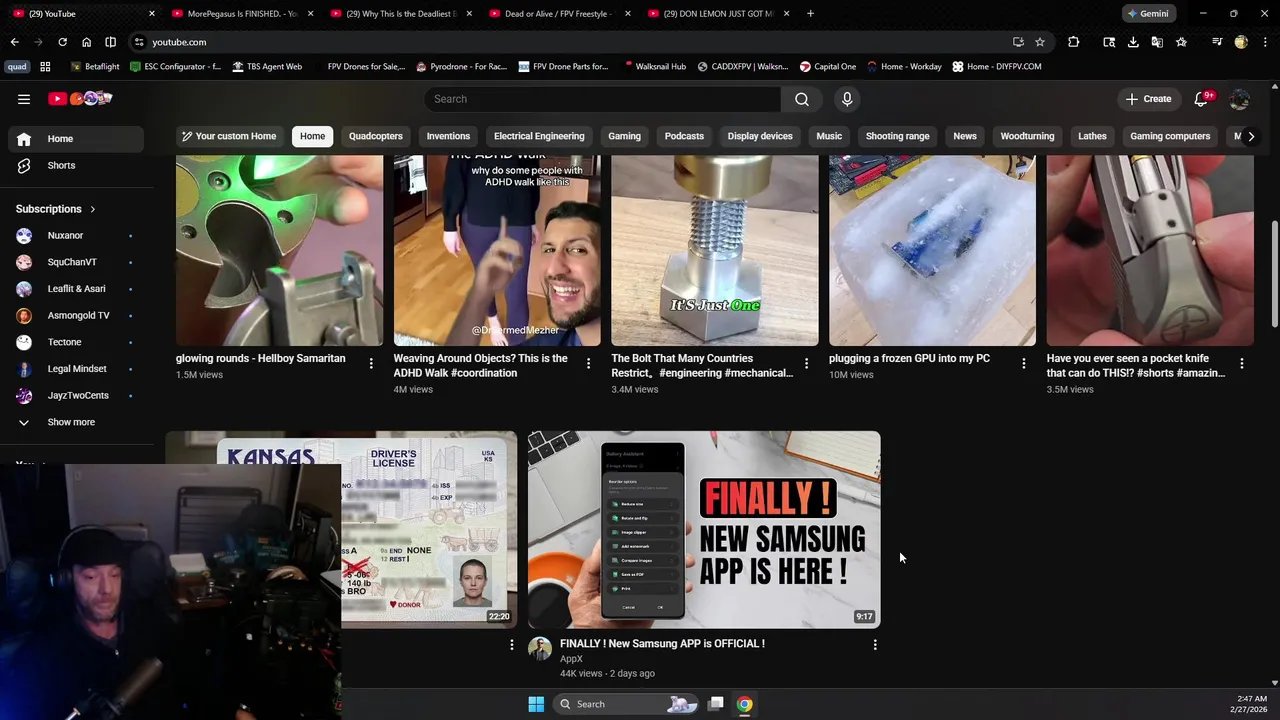Open the Create menu
The image size is (1280, 720).
click(1148, 99)
